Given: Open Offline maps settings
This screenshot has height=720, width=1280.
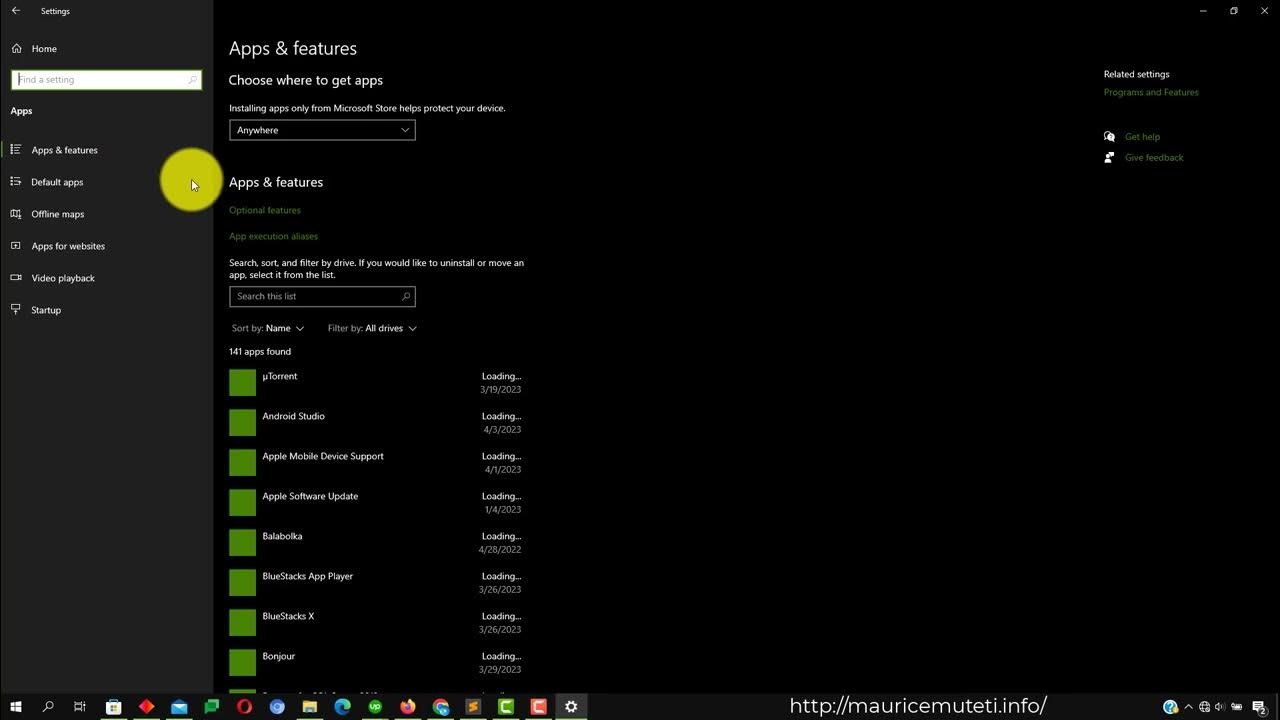Looking at the screenshot, I should pos(58,214).
